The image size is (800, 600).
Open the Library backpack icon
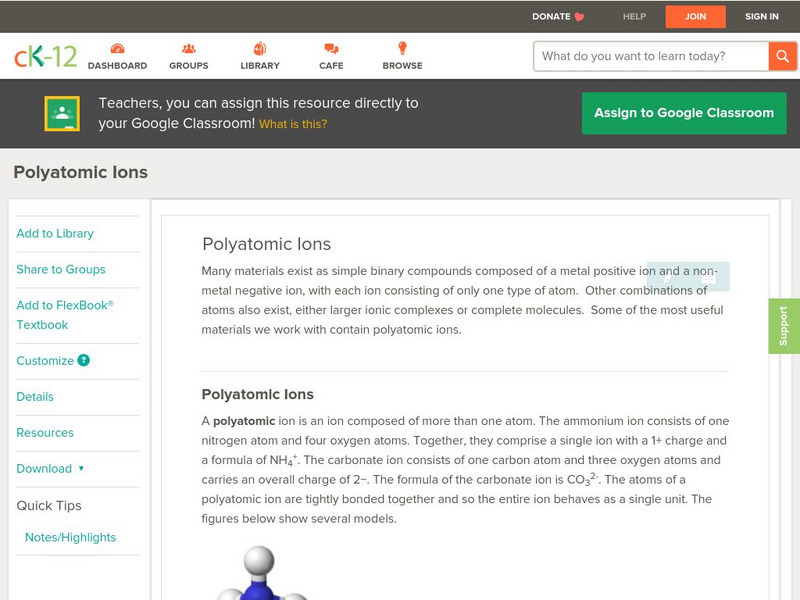[x=260, y=48]
